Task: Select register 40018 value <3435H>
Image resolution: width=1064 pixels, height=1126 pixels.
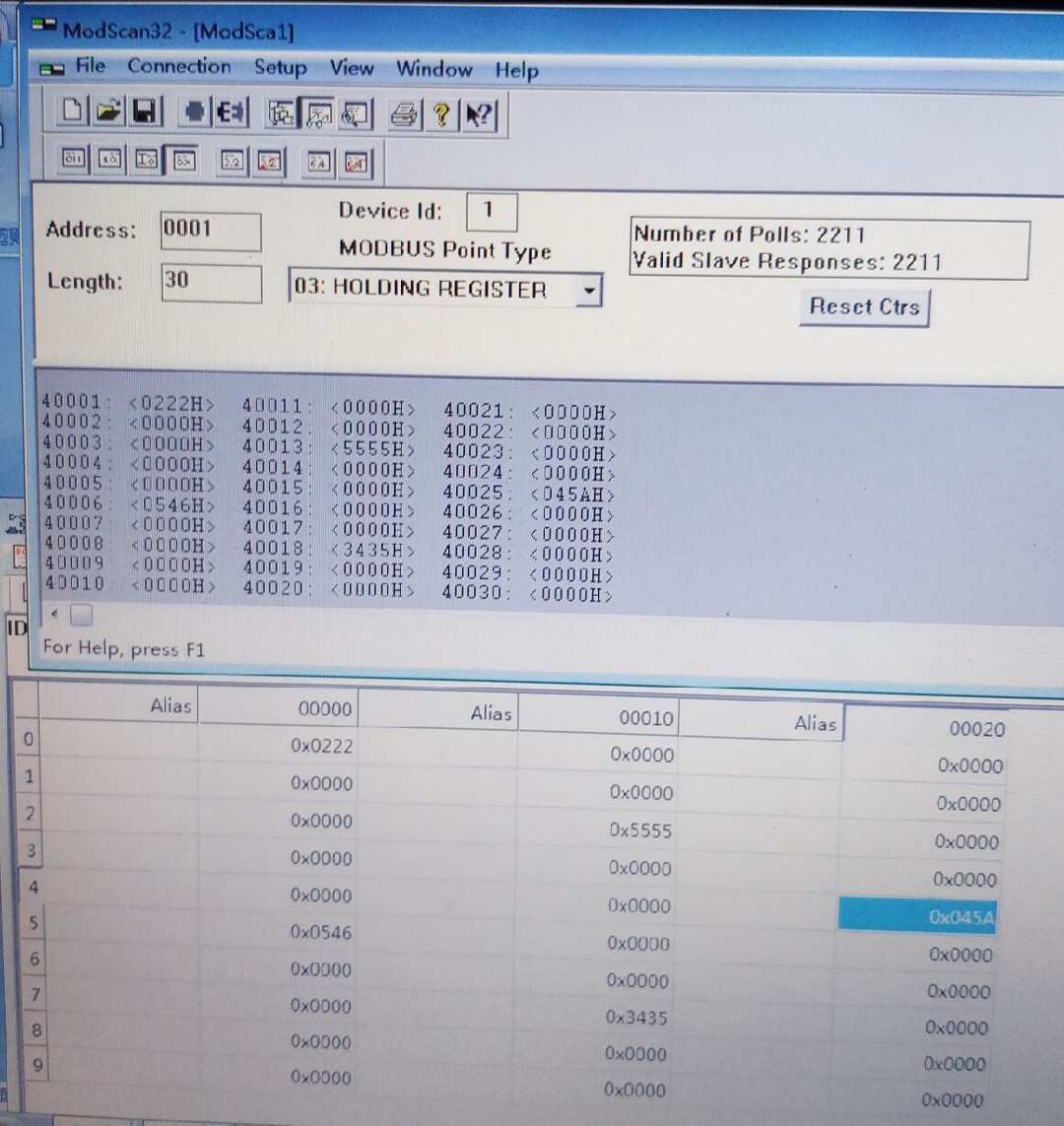Action: click(x=371, y=550)
